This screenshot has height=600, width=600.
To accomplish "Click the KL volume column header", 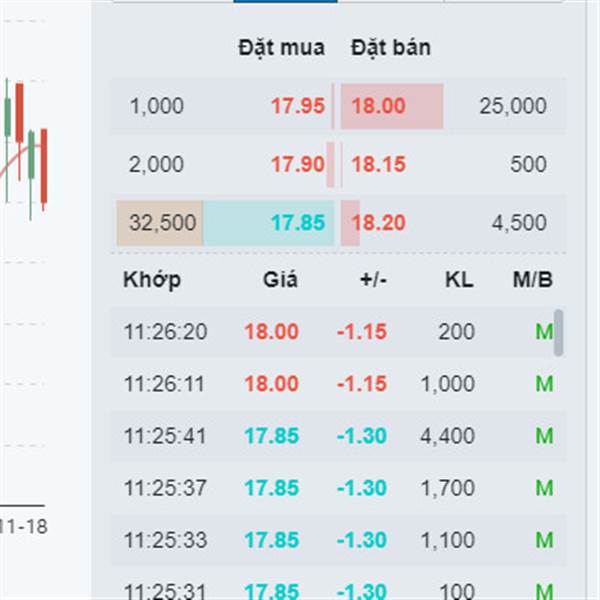I will pos(458,280).
